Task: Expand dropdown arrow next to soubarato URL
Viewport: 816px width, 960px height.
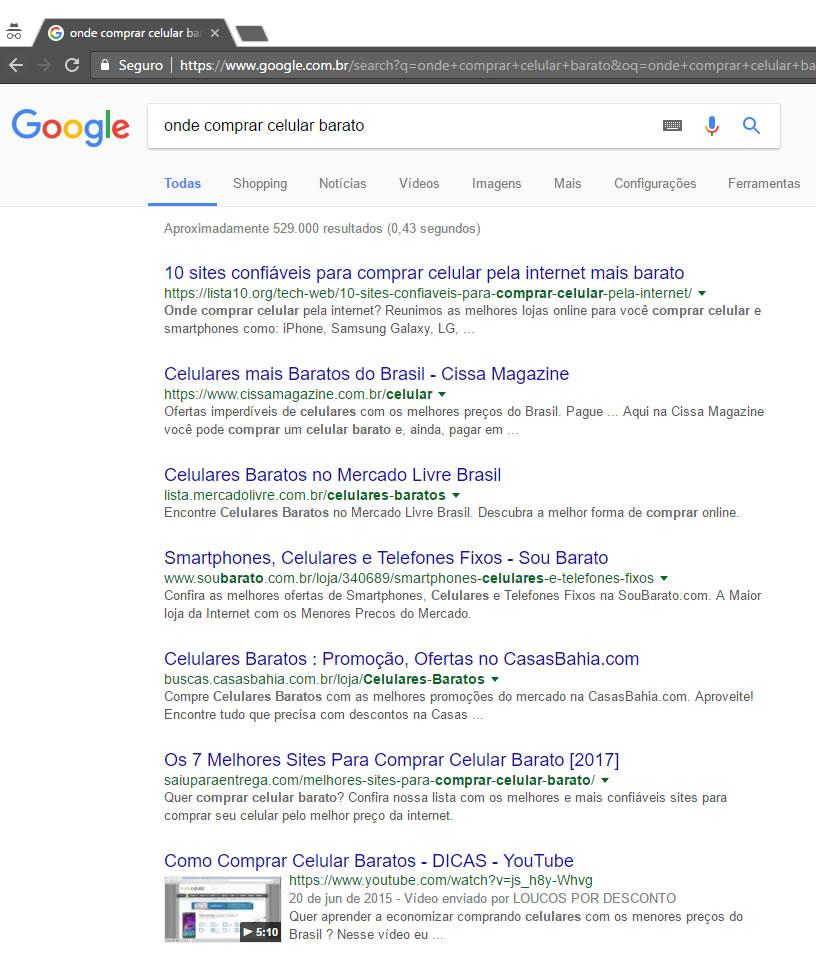Action: (664, 578)
